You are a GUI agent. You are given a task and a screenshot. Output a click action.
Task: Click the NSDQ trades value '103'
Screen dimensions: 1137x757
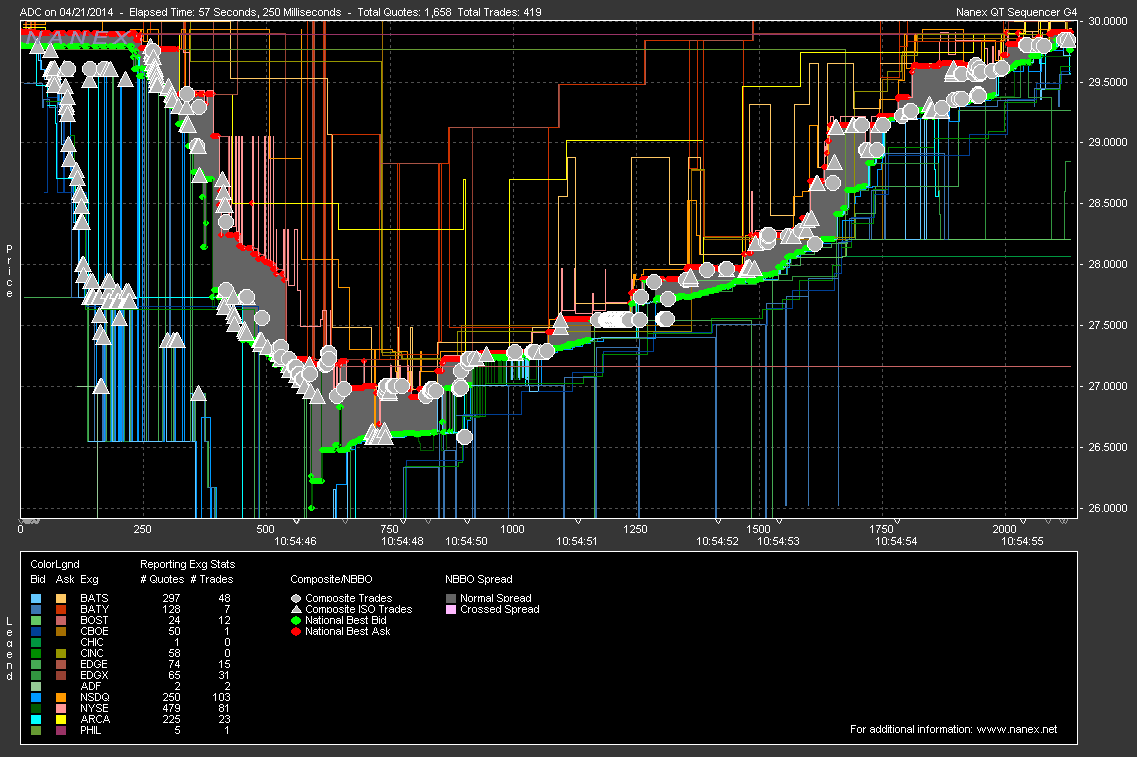tap(221, 697)
